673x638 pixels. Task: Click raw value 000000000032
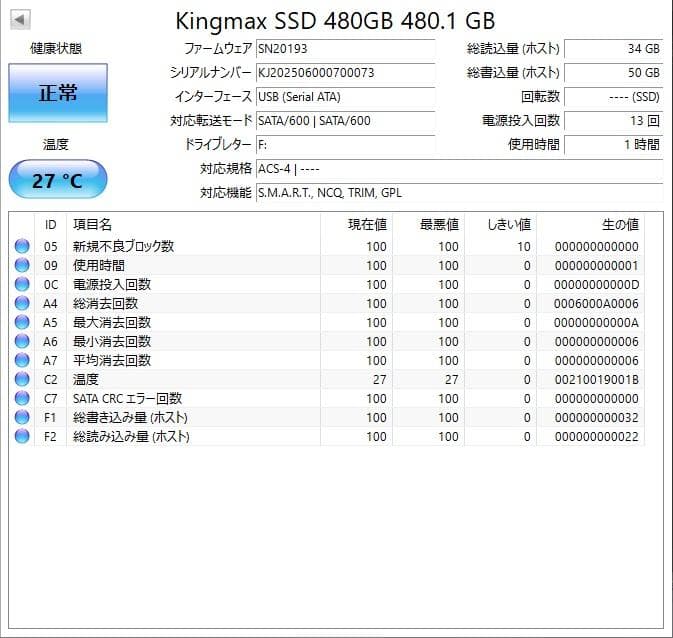pyautogui.click(x=596, y=417)
